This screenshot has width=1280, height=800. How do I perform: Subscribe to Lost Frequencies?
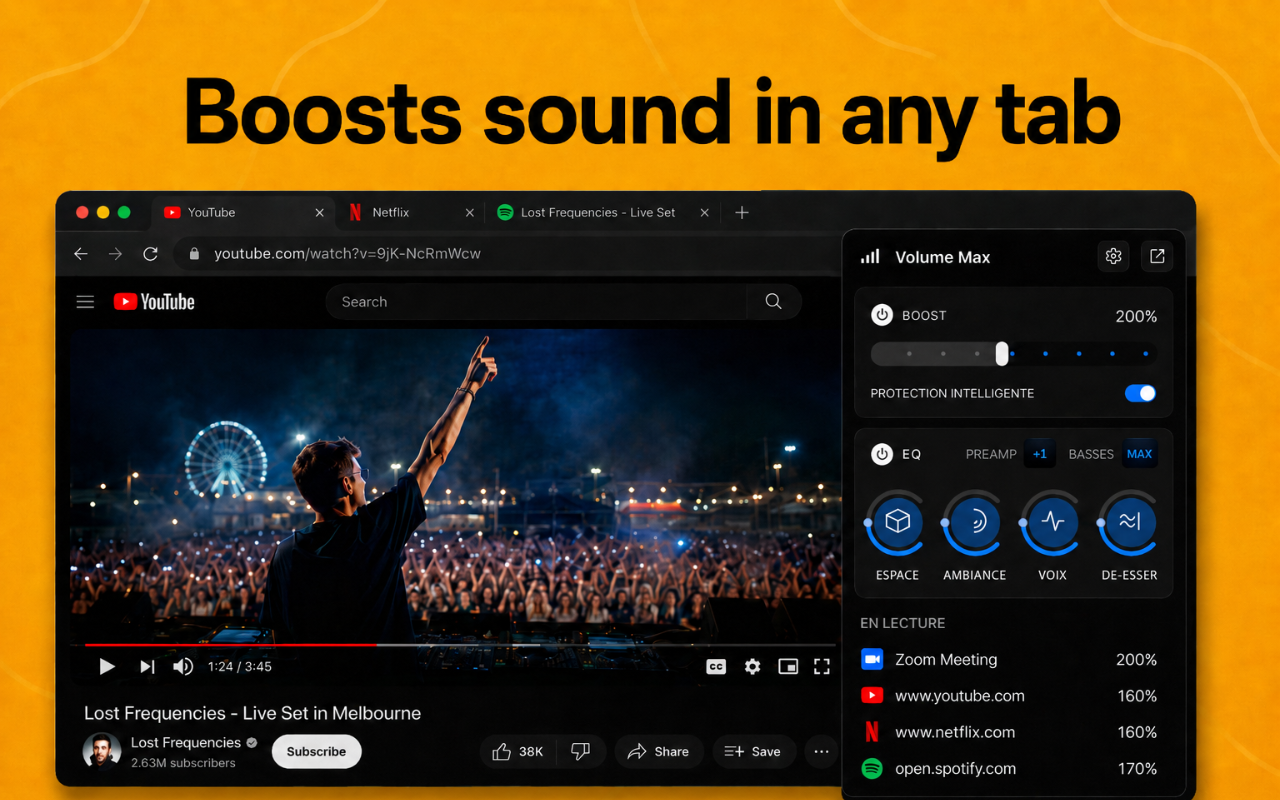tap(316, 752)
